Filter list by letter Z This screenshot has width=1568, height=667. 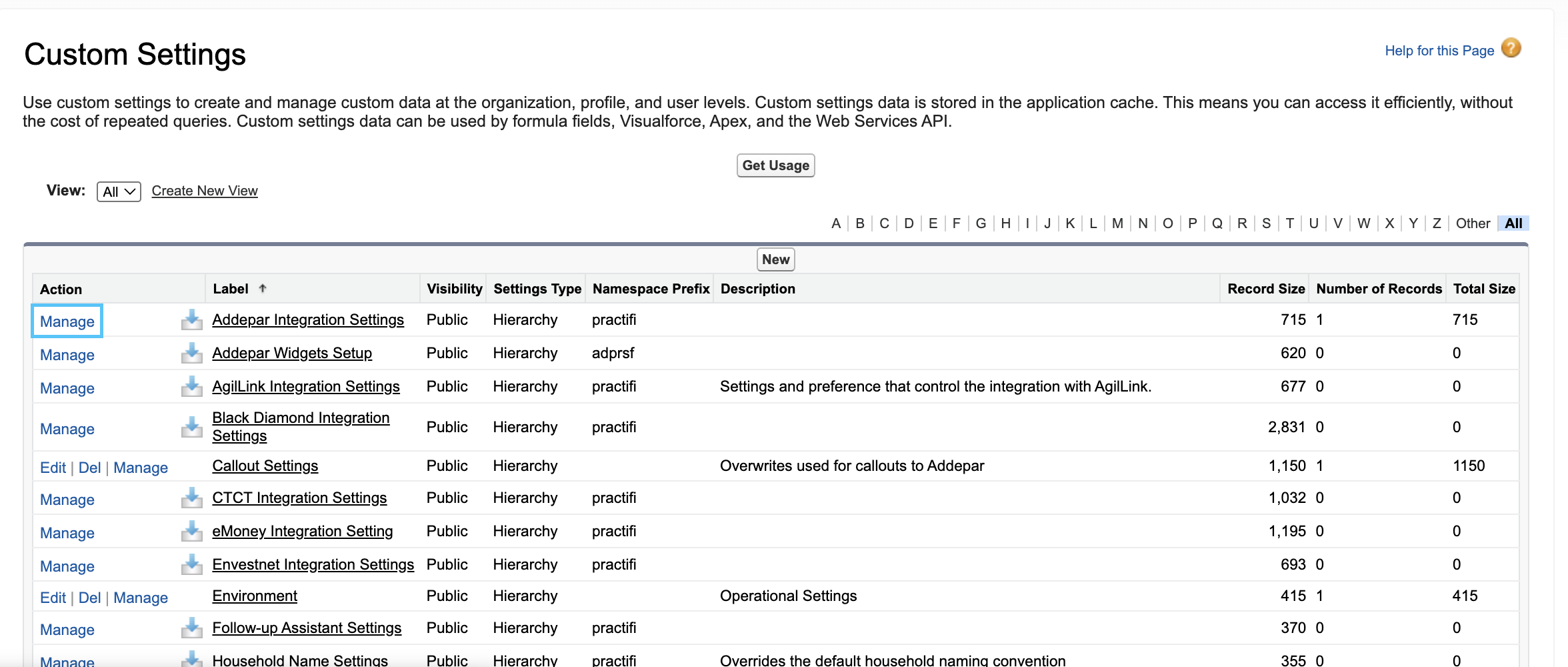click(x=1437, y=223)
